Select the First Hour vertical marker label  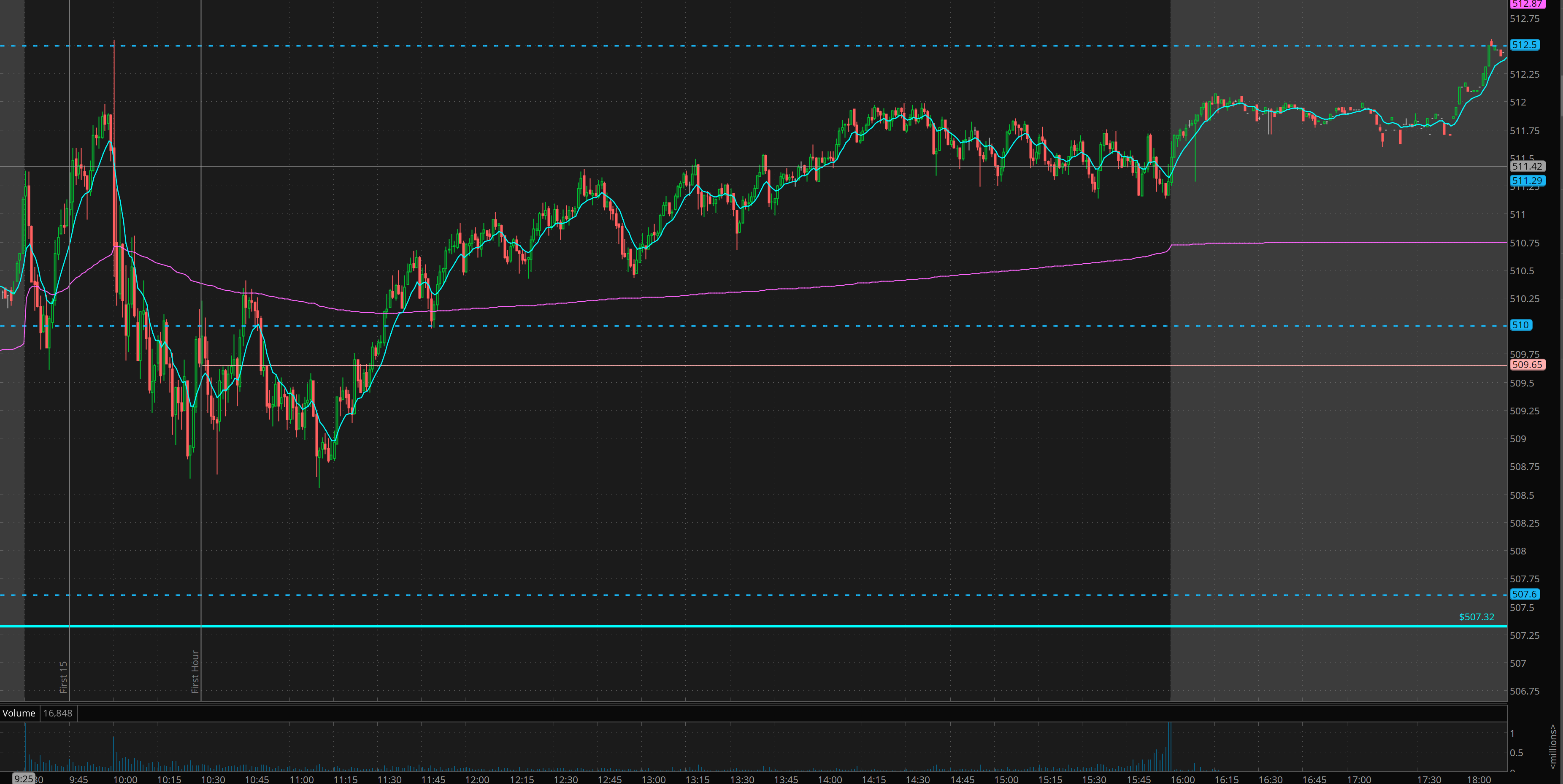pyautogui.click(x=195, y=671)
